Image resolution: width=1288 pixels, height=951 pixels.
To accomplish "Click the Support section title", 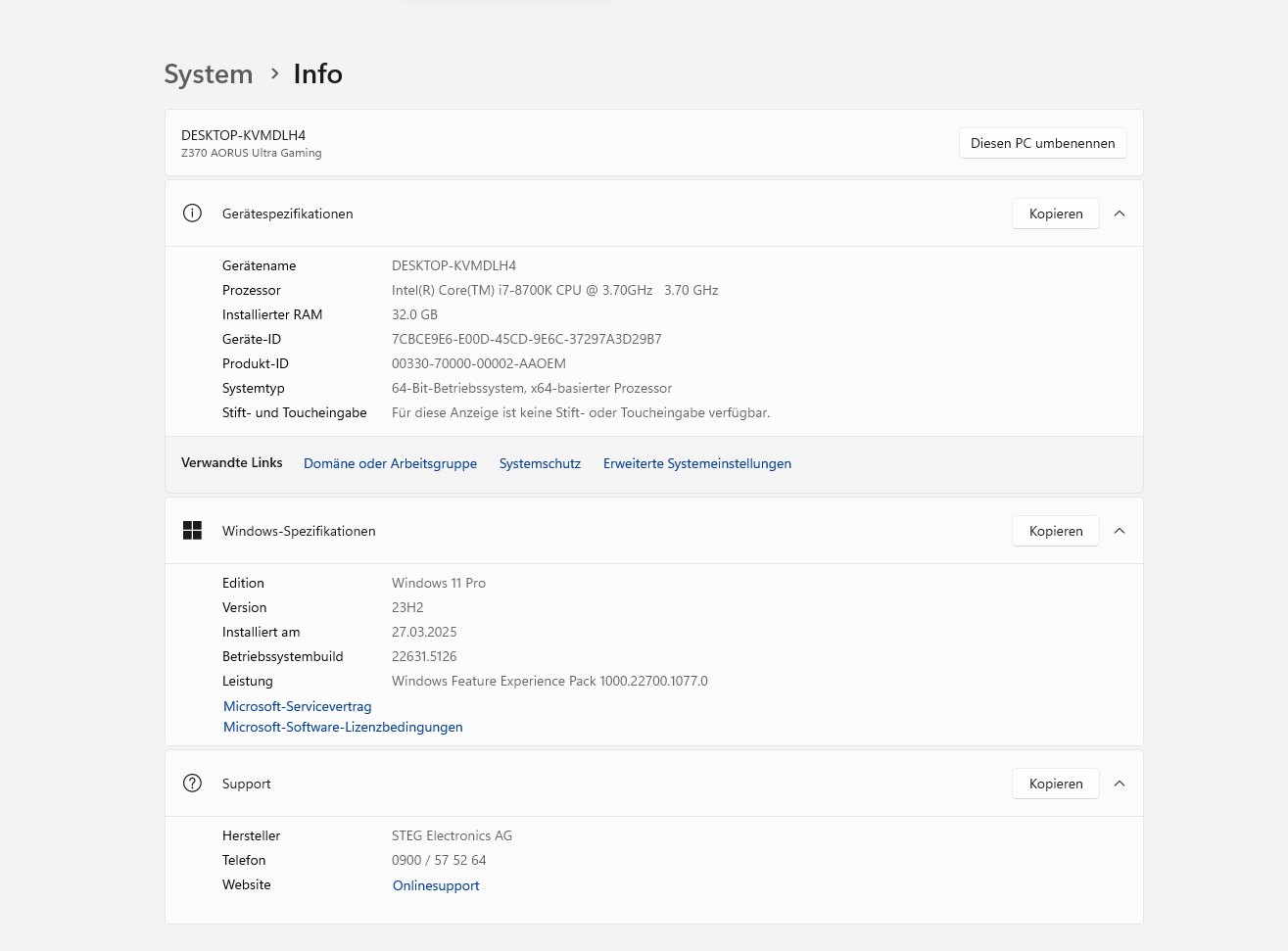I will (x=246, y=784).
